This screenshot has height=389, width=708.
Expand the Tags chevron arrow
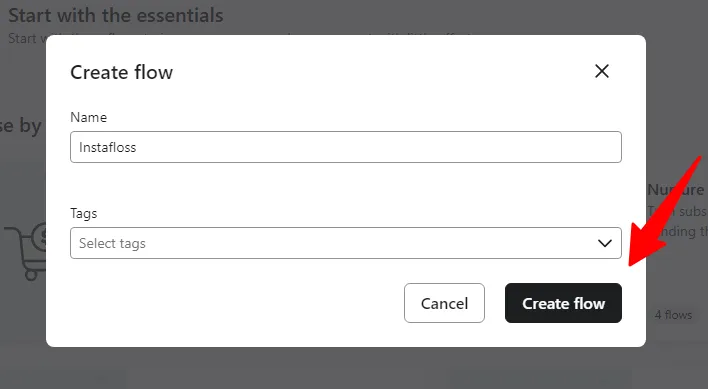604,244
